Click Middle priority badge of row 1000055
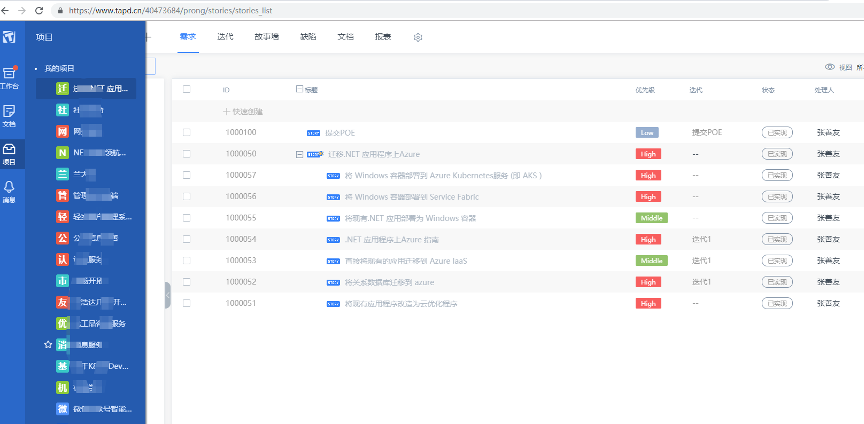The image size is (864, 424). point(652,218)
